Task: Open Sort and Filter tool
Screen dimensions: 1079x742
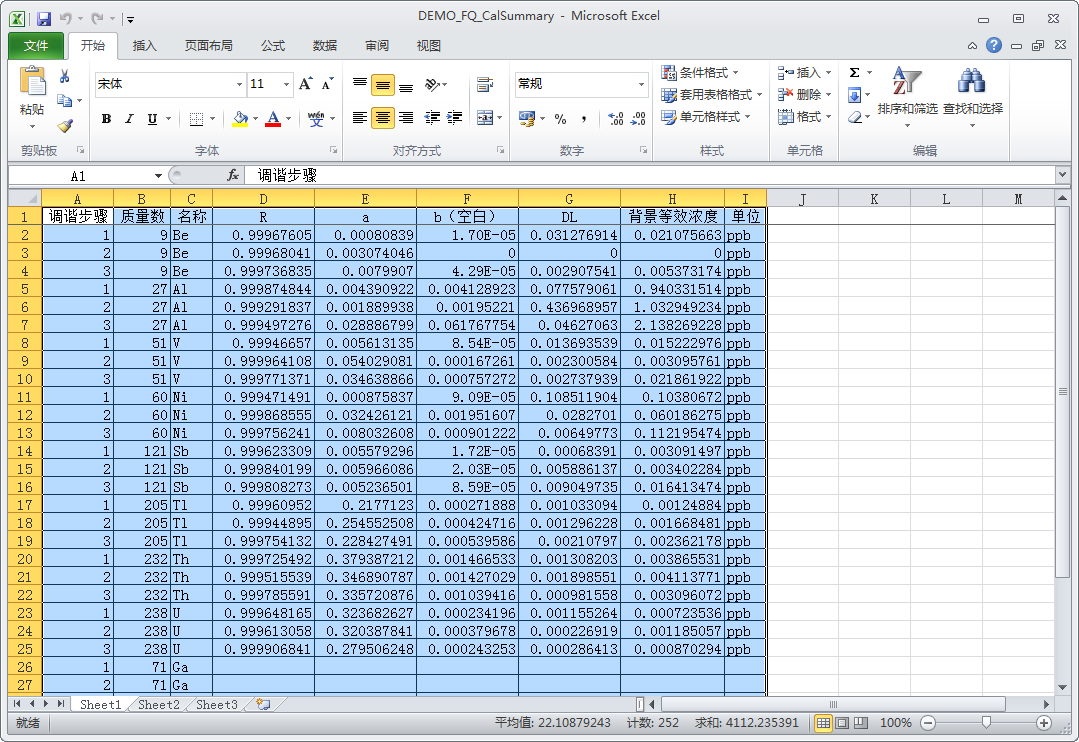Action: click(x=907, y=96)
